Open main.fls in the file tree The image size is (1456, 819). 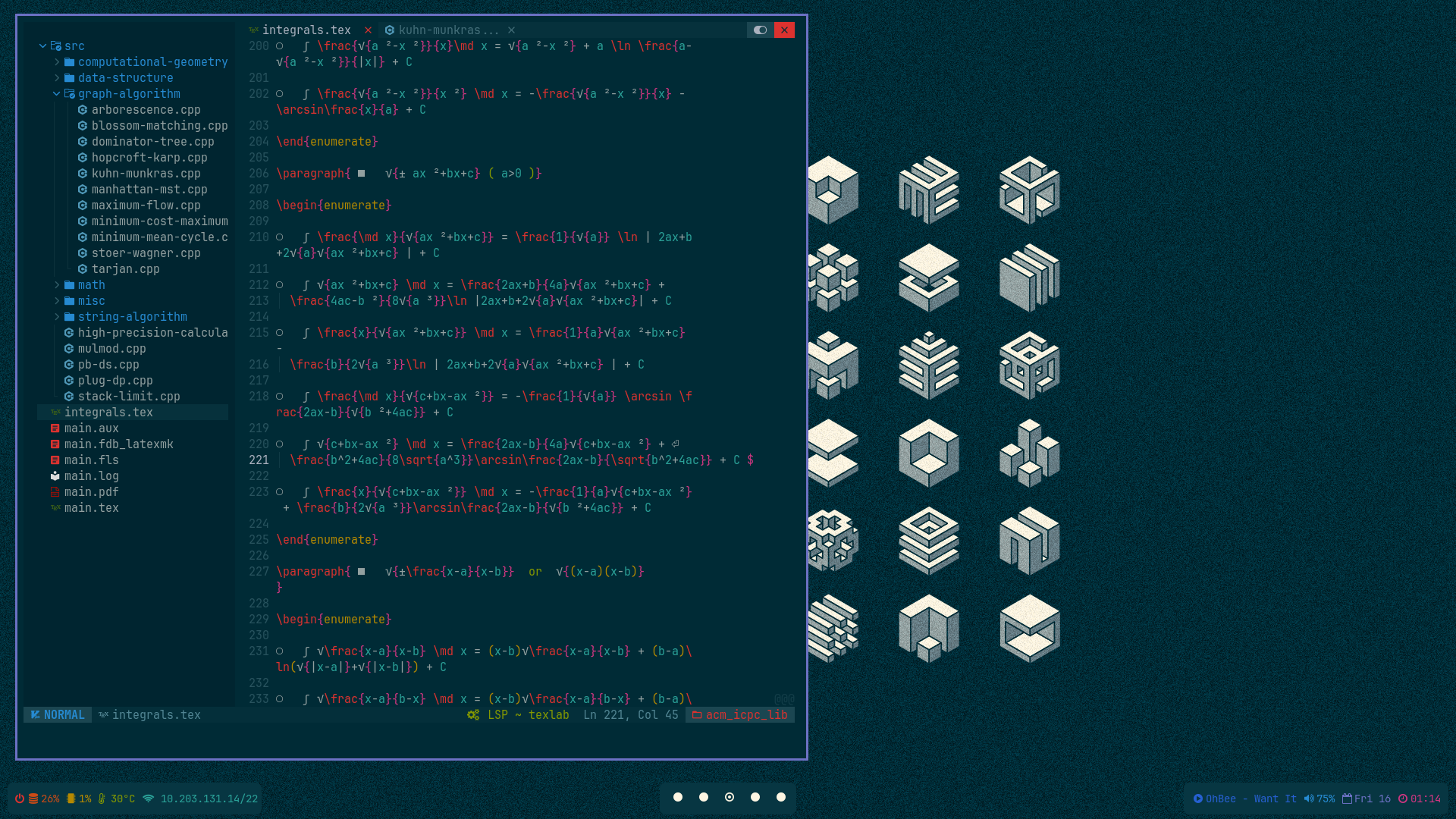[x=92, y=460]
